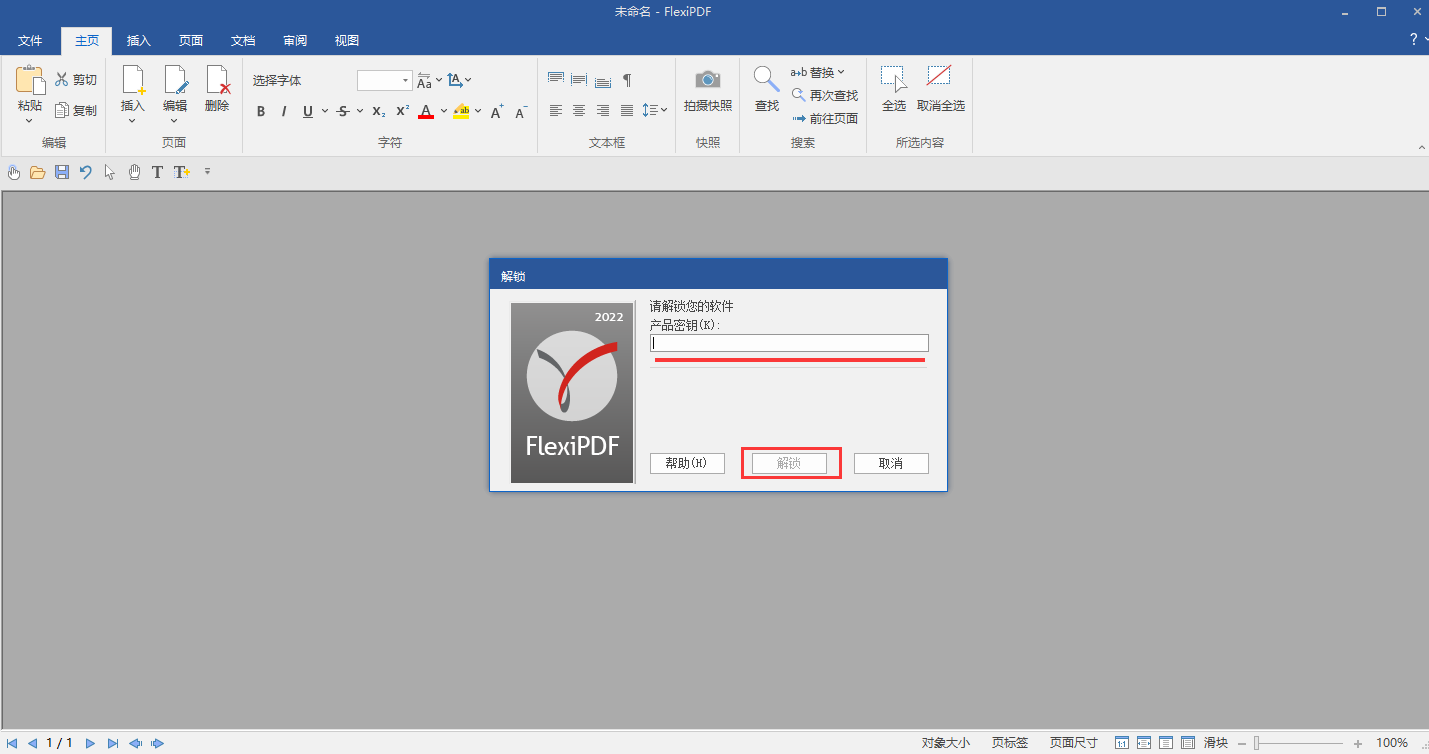This screenshot has width=1429, height=754.
Task: Open the font size combo box
Action: 385,80
